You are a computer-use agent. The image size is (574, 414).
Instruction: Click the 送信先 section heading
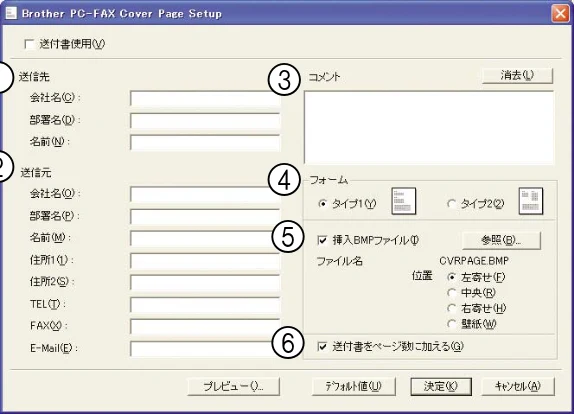(x=34, y=77)
